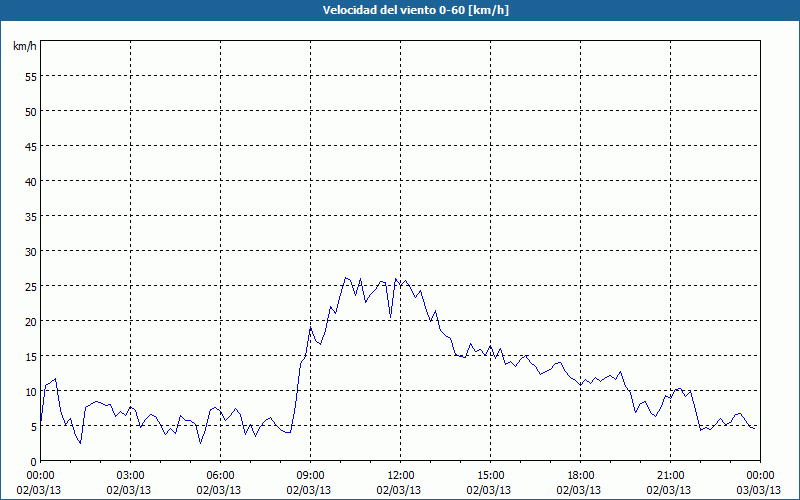This screenshot has height=500, width=800.
Task: Click the 15:00 time axis label
Action: [x=491, y=476]
